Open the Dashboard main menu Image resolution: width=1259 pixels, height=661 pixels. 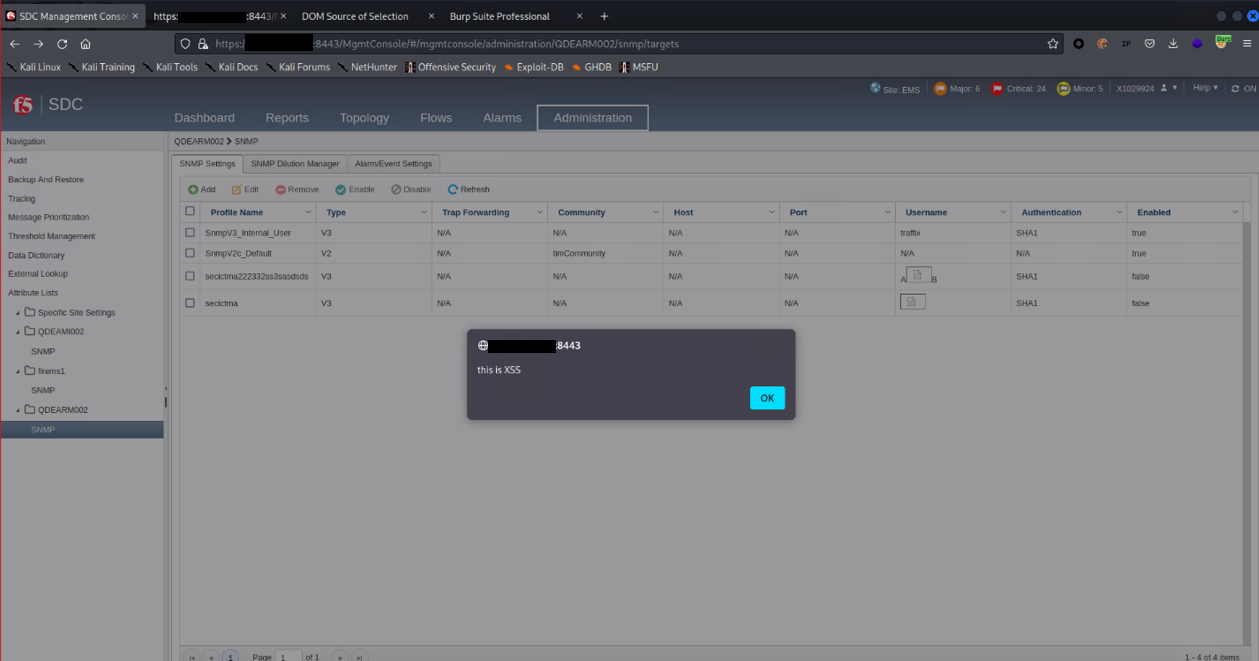coord(204,118)
